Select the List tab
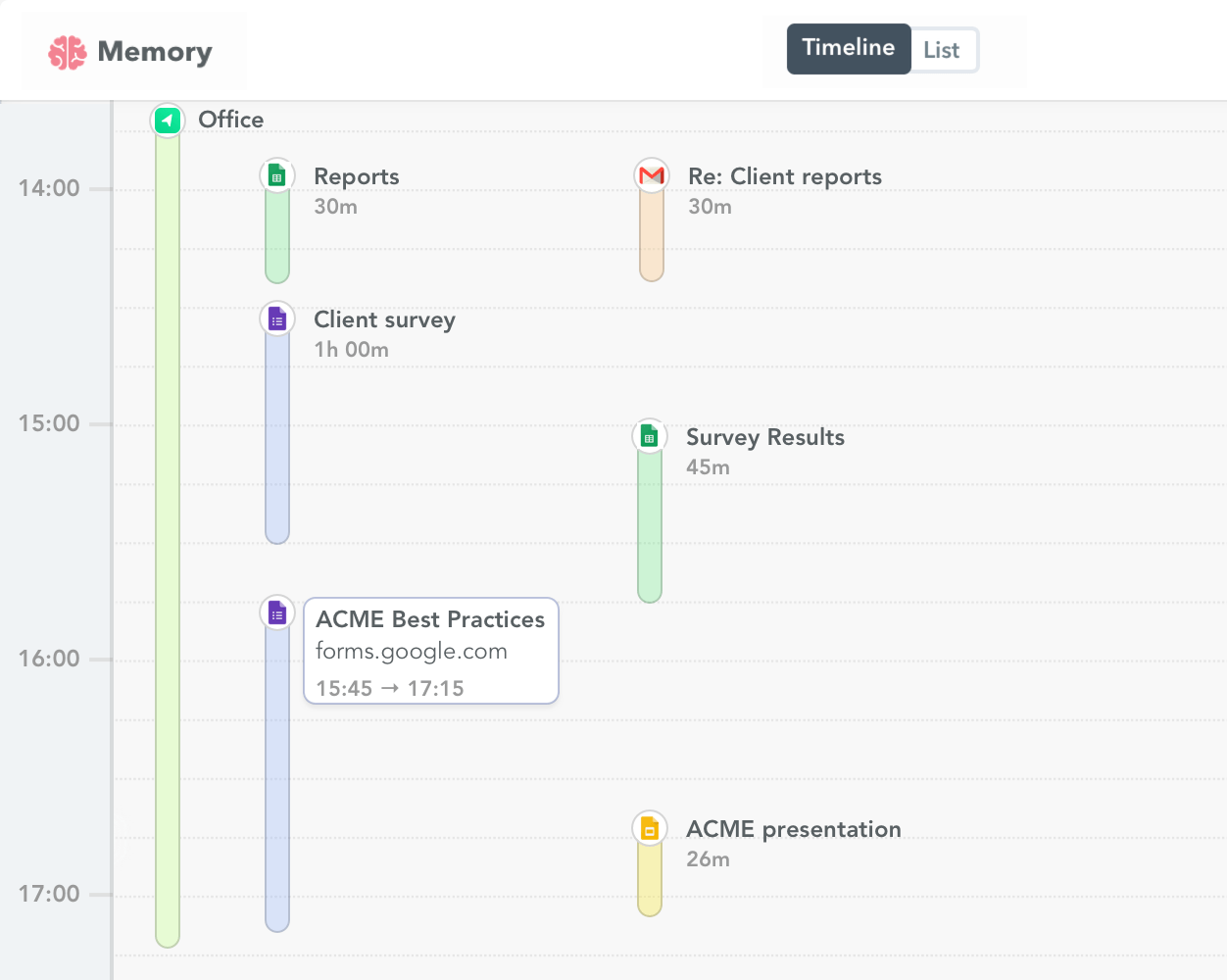Image resolution: width=1227 pixels, height=980 pixels. coord(942,48)
